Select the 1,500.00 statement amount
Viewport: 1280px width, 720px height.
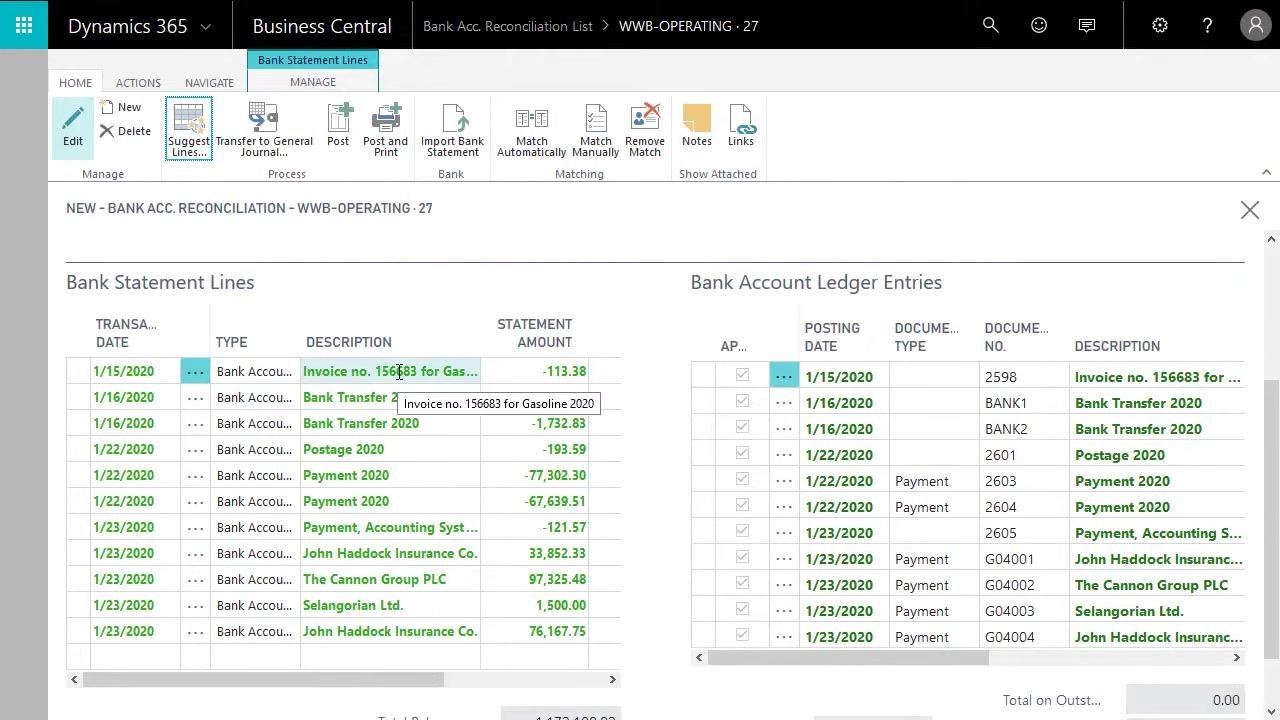coord(534,605)
